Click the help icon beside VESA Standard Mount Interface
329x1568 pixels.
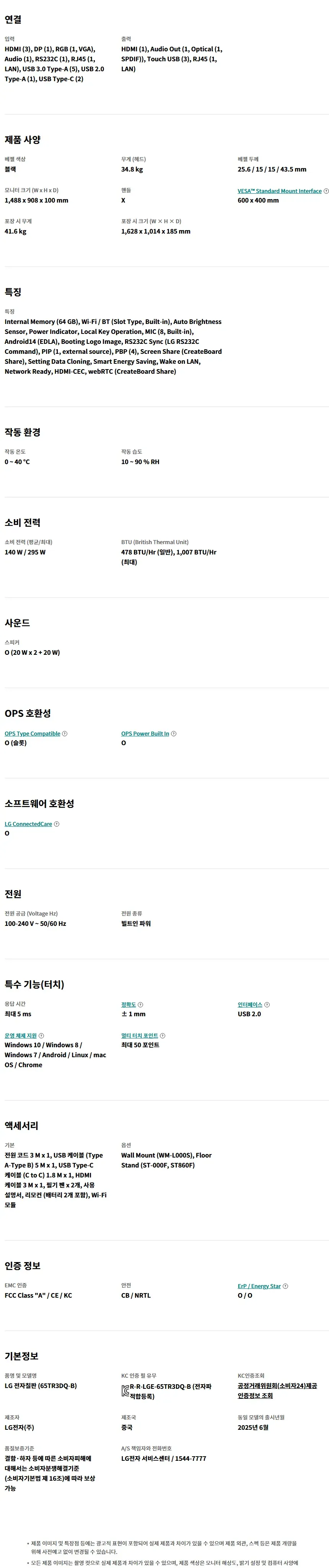tap(326, 191)
